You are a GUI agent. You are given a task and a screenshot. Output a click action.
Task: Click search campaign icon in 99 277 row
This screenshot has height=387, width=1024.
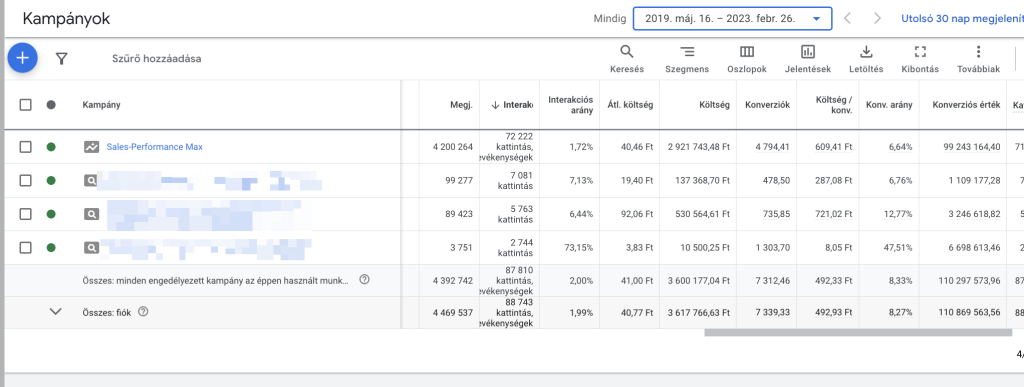click(x=91, y=181)
